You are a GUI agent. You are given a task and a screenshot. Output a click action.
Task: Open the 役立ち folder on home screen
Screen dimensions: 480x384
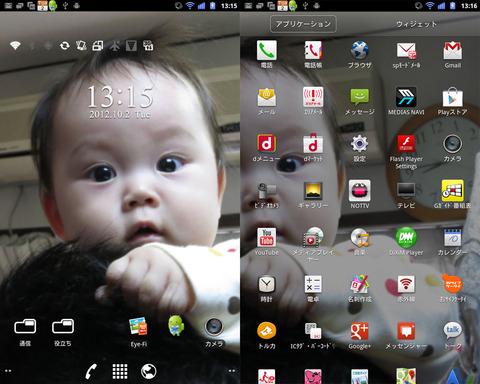[63, 332]
